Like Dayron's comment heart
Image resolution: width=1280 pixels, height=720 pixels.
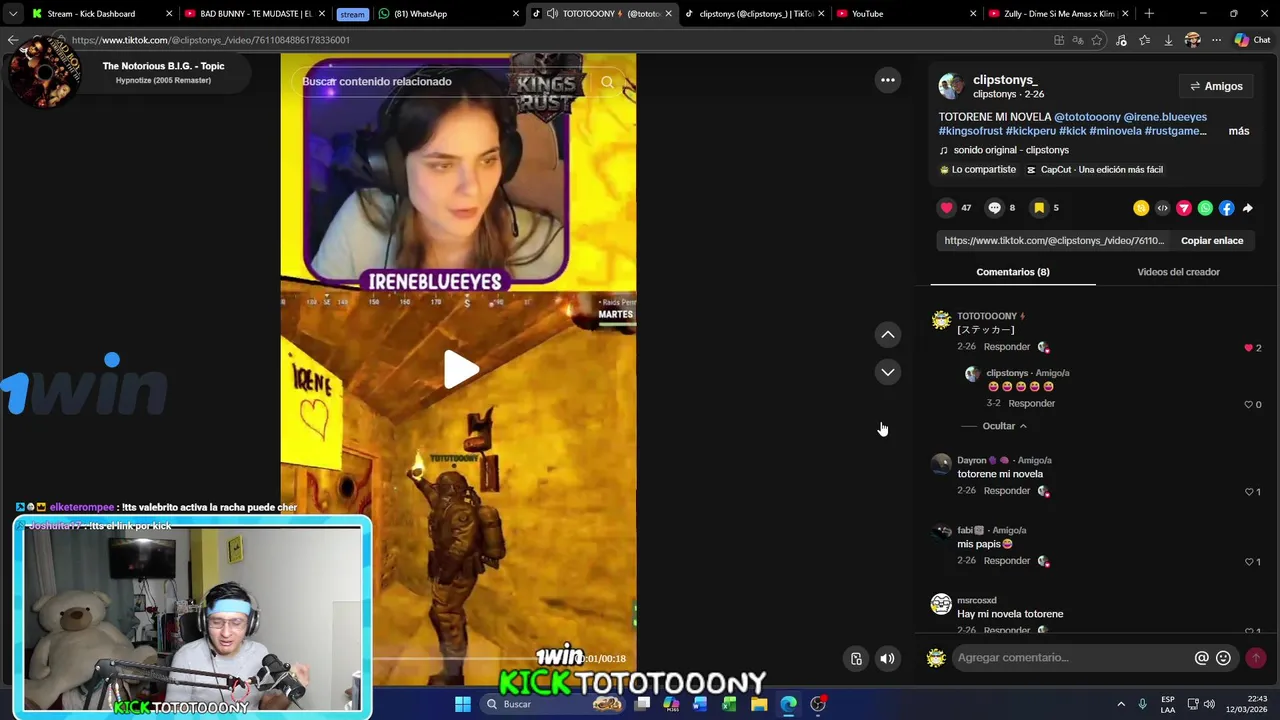tap(1248, 492)
